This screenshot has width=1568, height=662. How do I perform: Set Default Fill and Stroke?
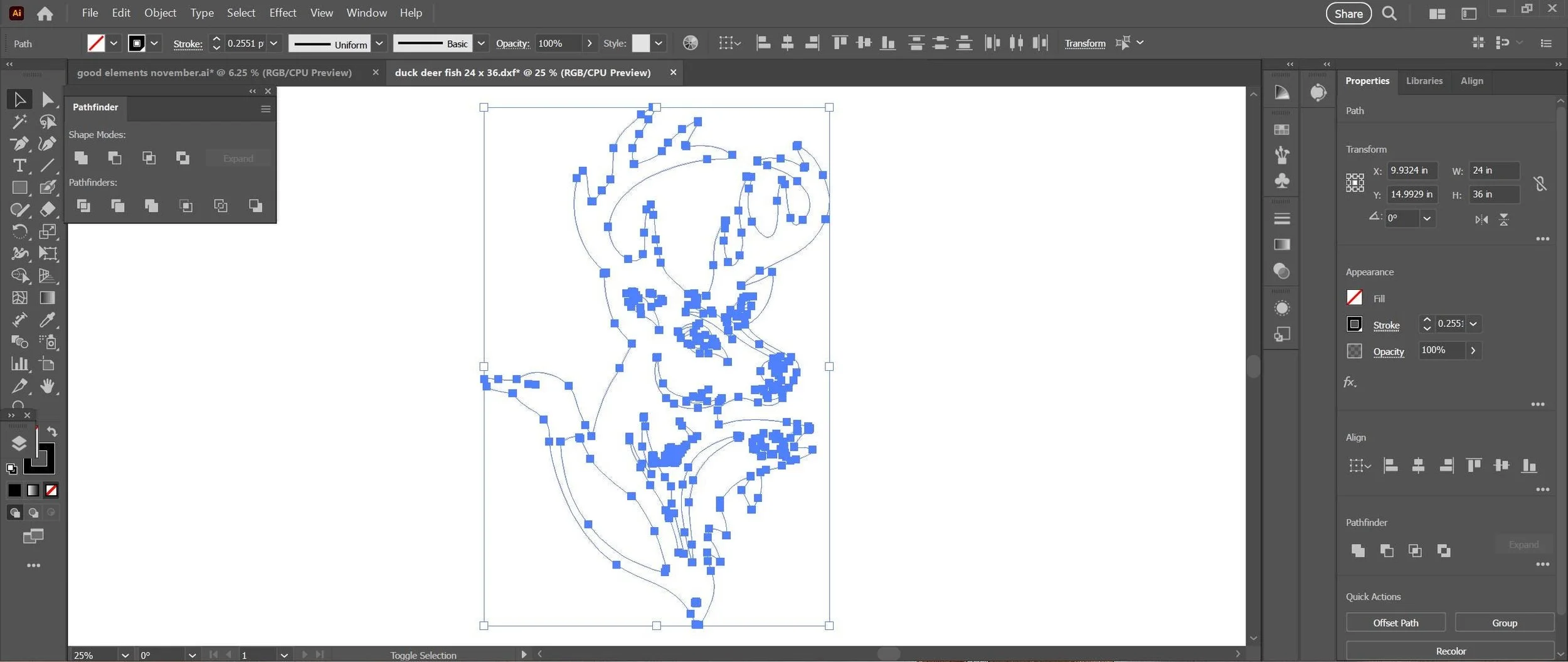[11, 468]
